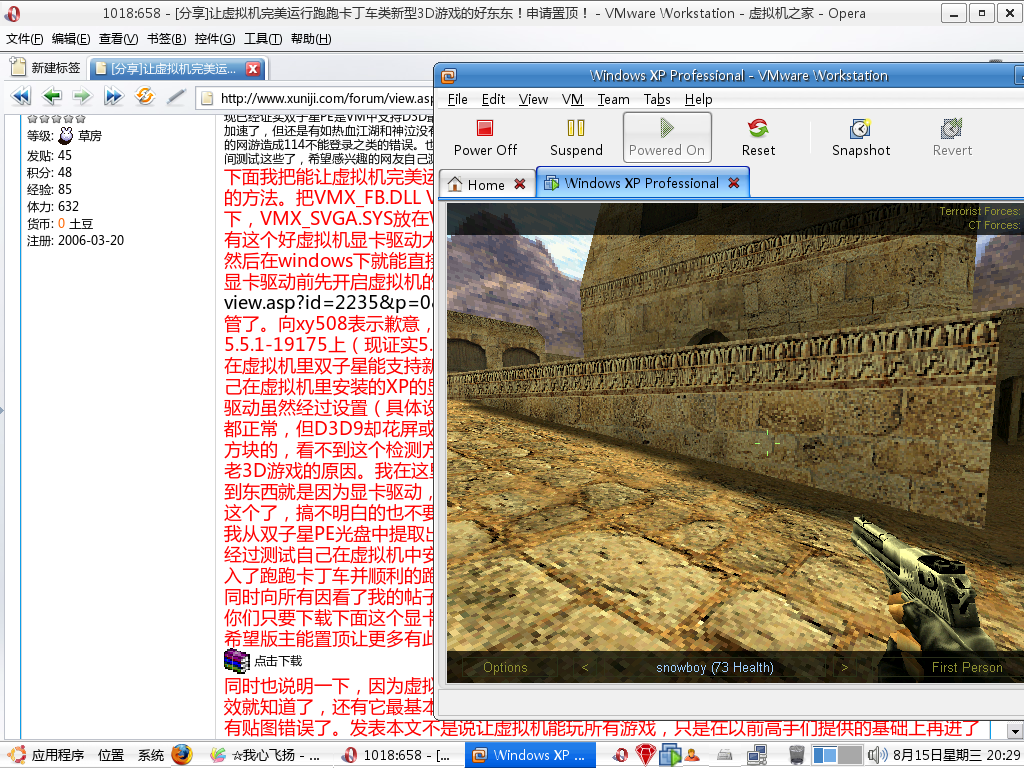Open the 位置 places menu

[110, 755]
